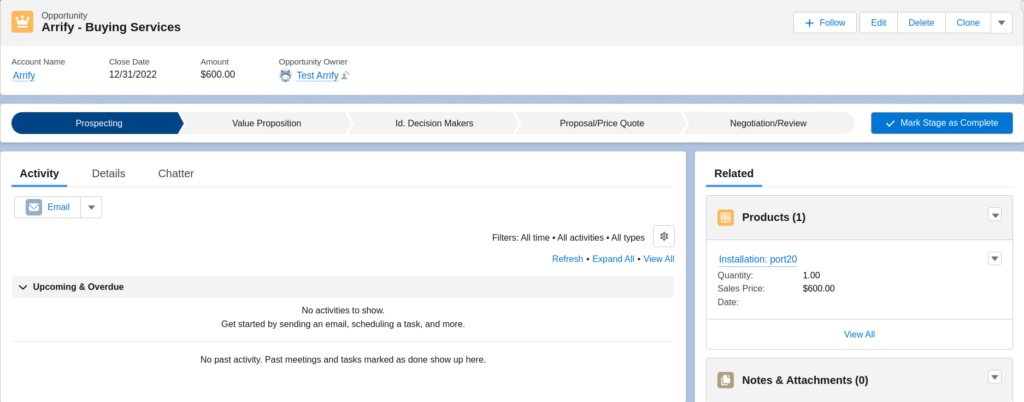1024x402 pixels.
Task: Open Installation: port20 row actions dropdown
Action: [994, 259]
